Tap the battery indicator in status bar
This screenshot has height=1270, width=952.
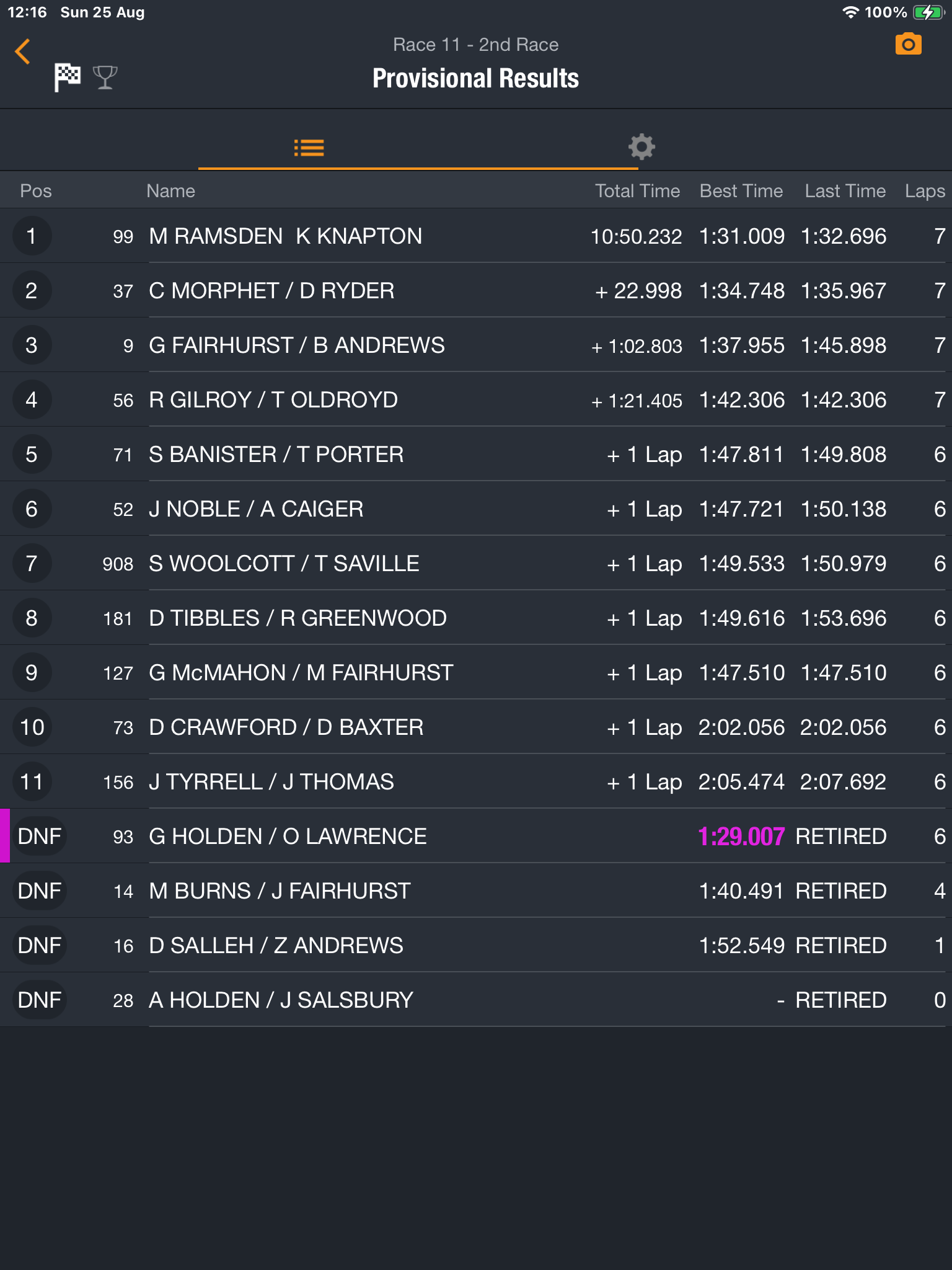928,12
